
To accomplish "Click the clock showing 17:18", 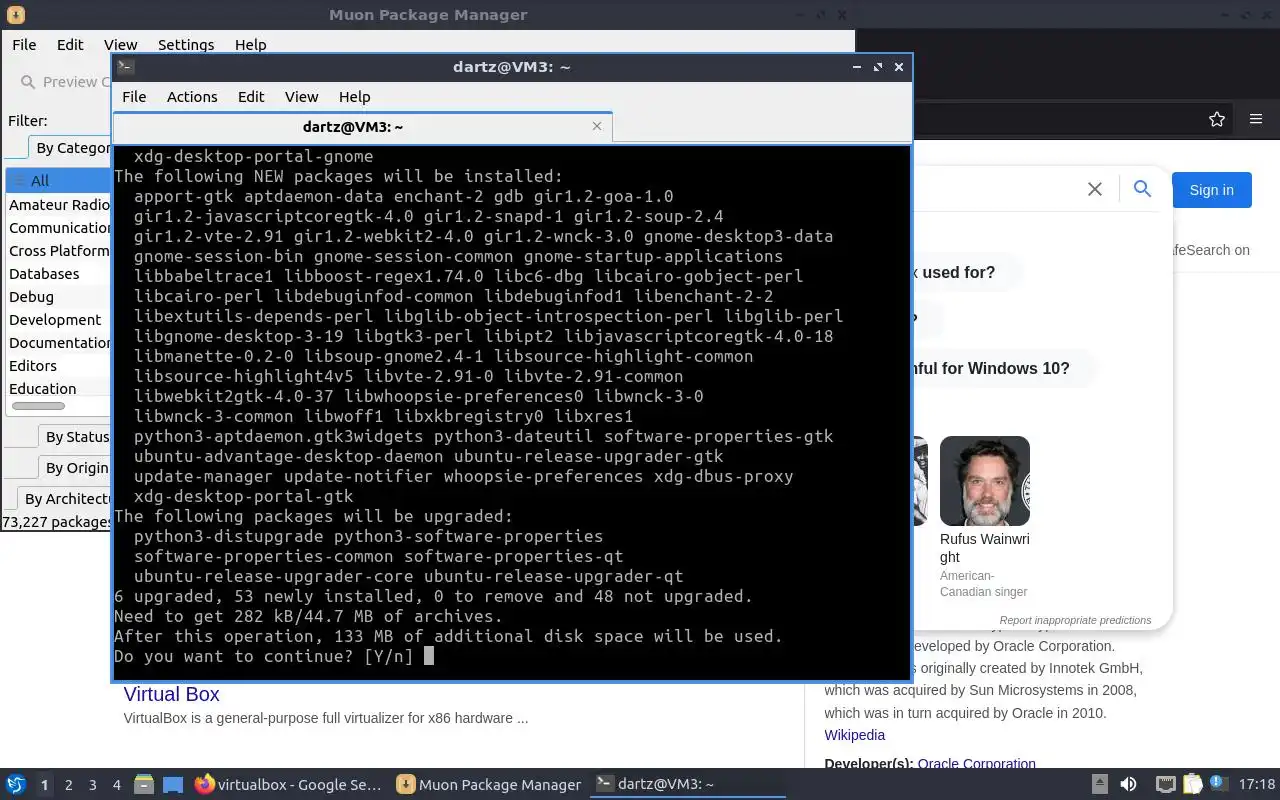I will pos(1257,785).
